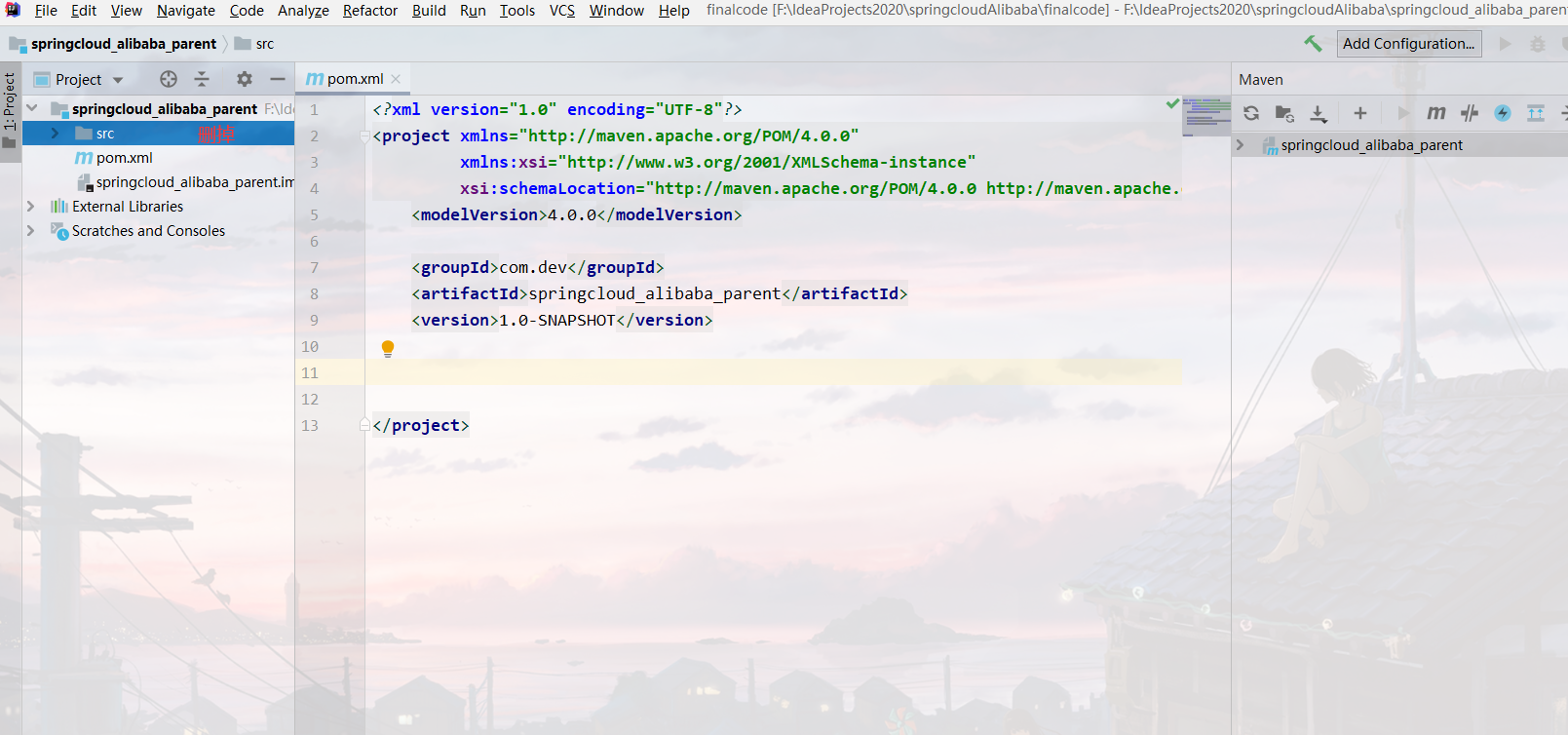Click gutter line number 7
The image size is (1568, 735).
314,268
